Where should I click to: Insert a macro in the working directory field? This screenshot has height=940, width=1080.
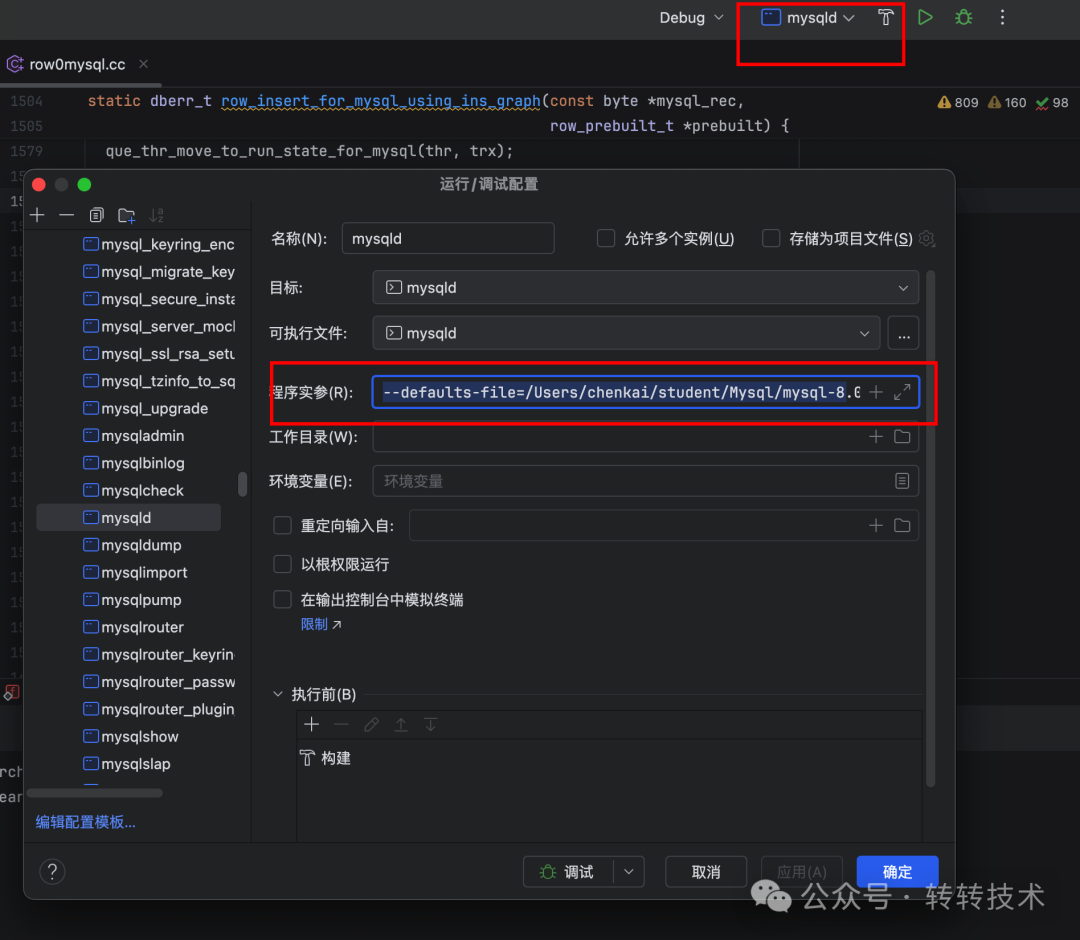point(876,437)
